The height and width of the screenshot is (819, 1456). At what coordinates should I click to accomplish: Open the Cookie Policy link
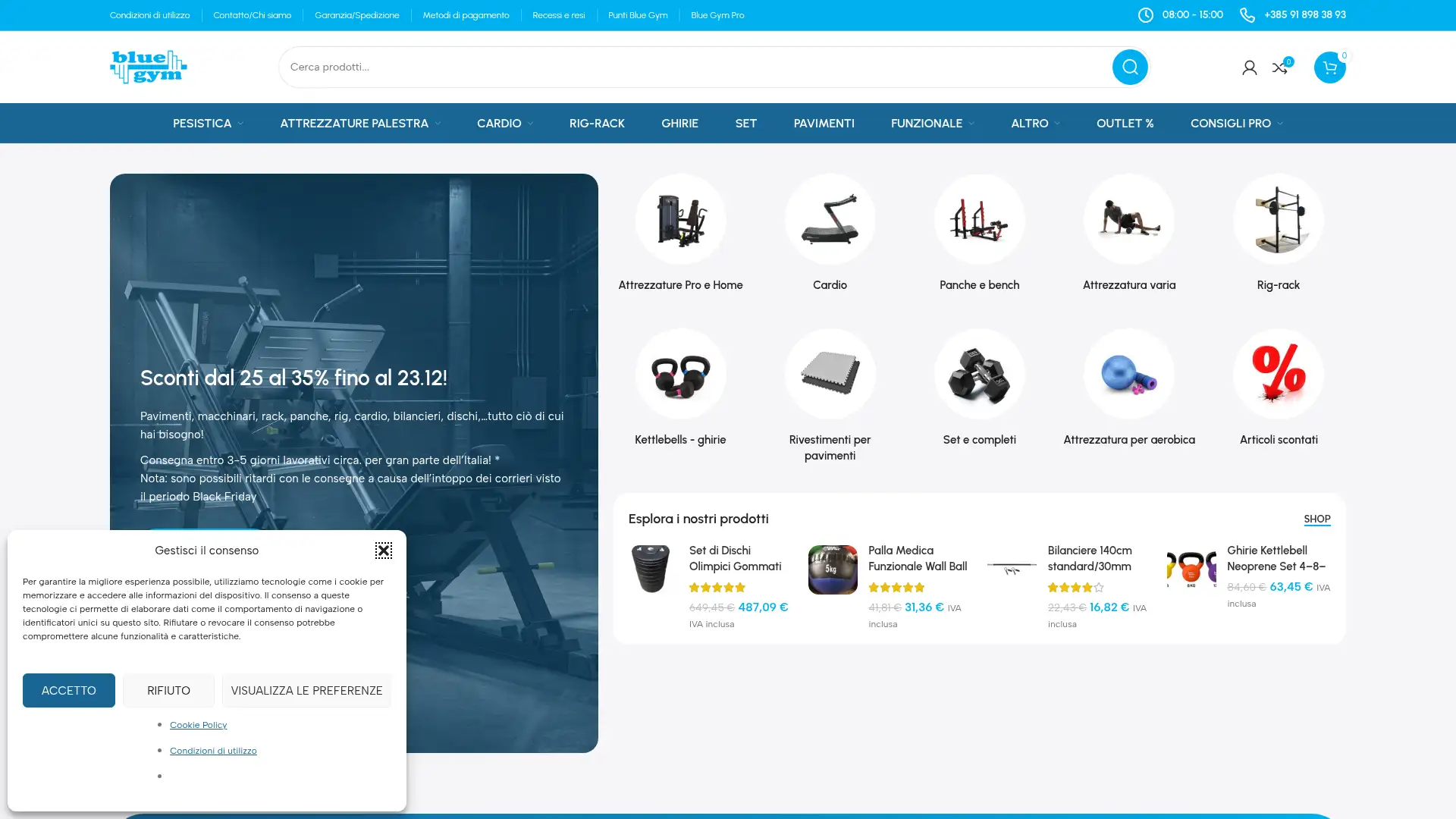(x=198, y=724)
